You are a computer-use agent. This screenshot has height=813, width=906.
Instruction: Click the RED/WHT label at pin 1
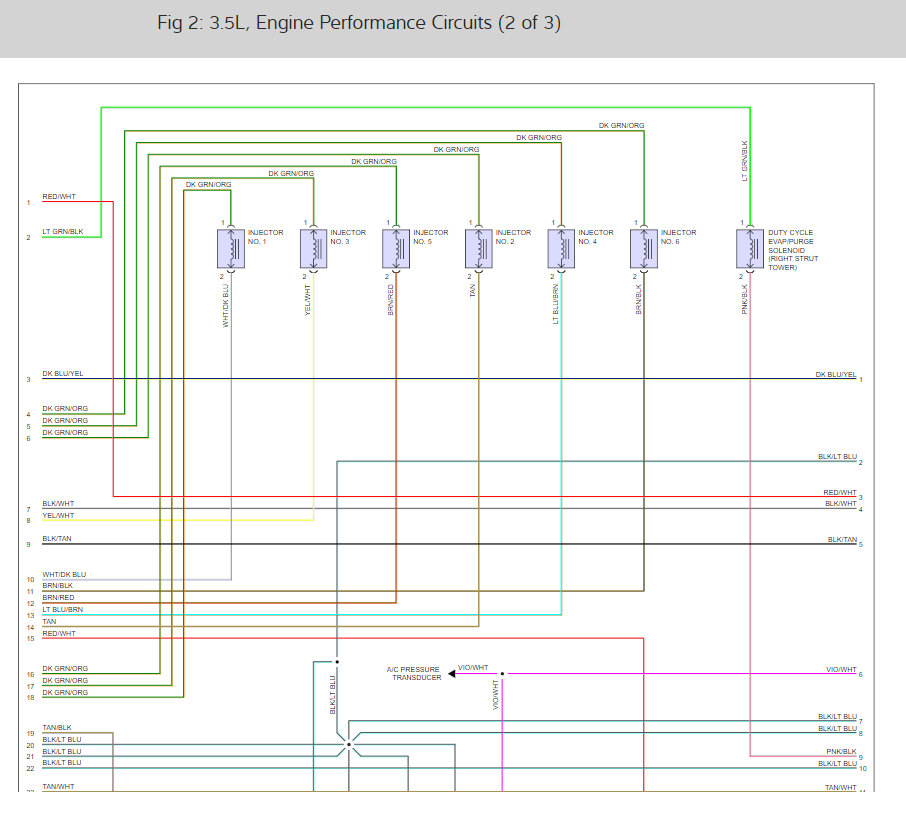(x=59, y=196)
